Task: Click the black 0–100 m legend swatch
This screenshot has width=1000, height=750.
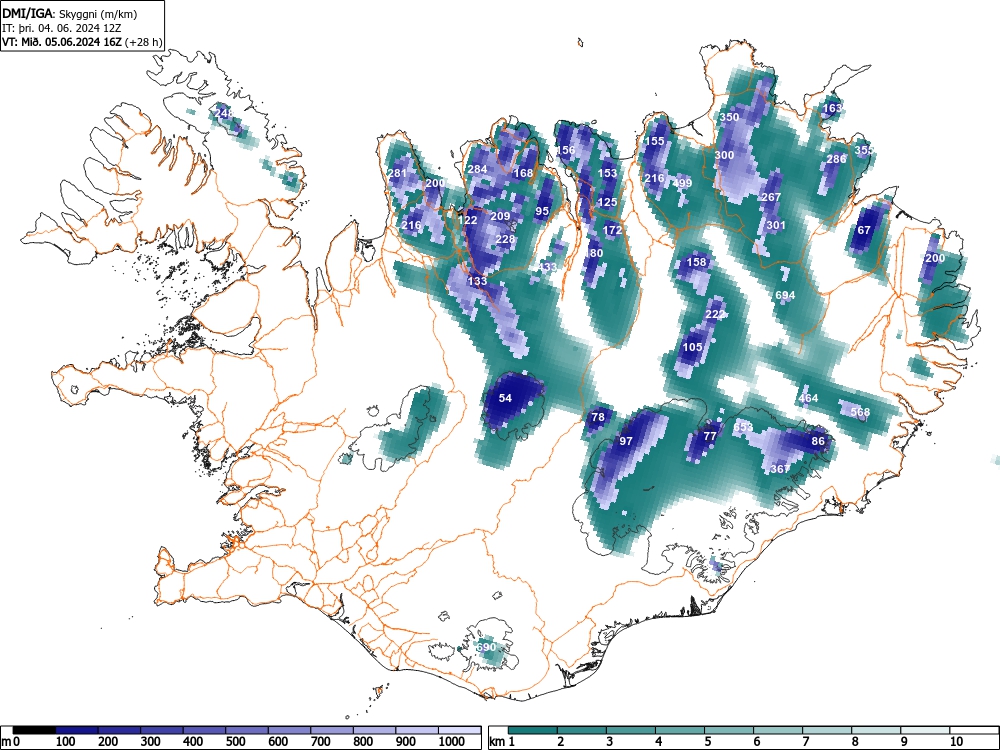Action: 34,730
